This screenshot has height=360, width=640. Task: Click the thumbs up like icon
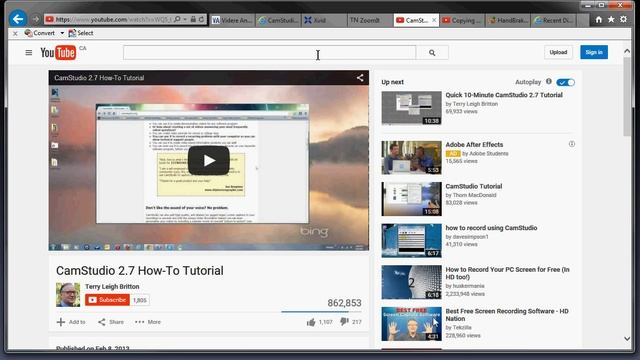point(311,322)
